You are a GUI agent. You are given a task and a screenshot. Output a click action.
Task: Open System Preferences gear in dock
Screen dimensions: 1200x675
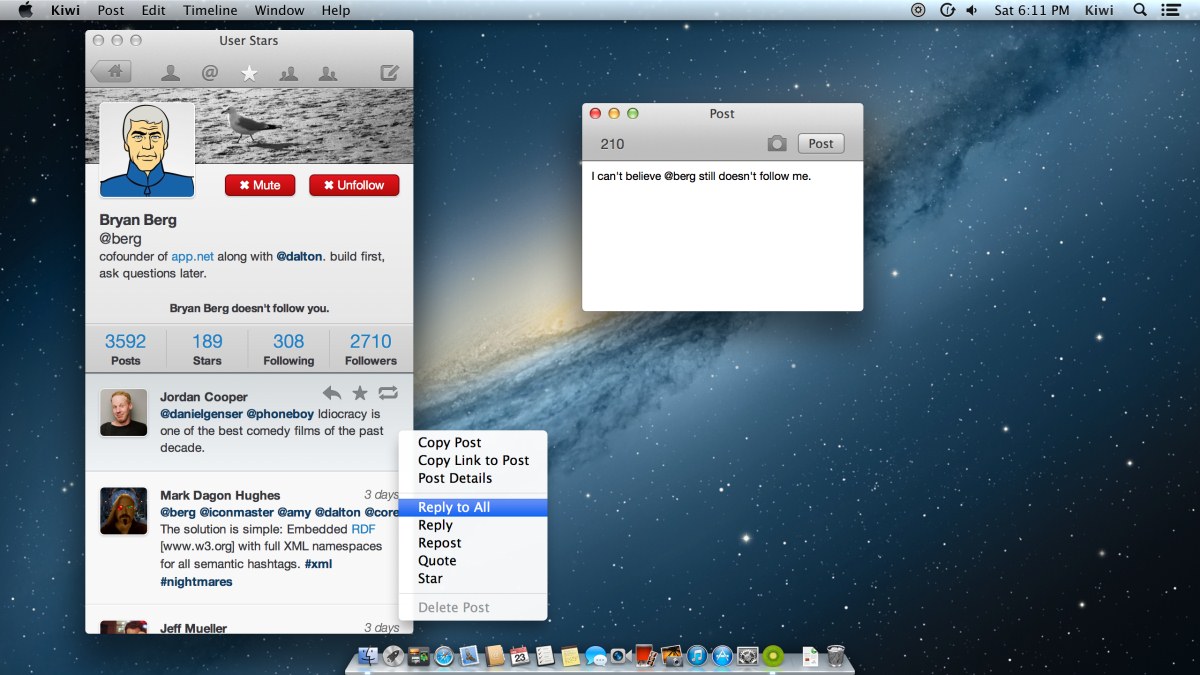pos(747,656)
